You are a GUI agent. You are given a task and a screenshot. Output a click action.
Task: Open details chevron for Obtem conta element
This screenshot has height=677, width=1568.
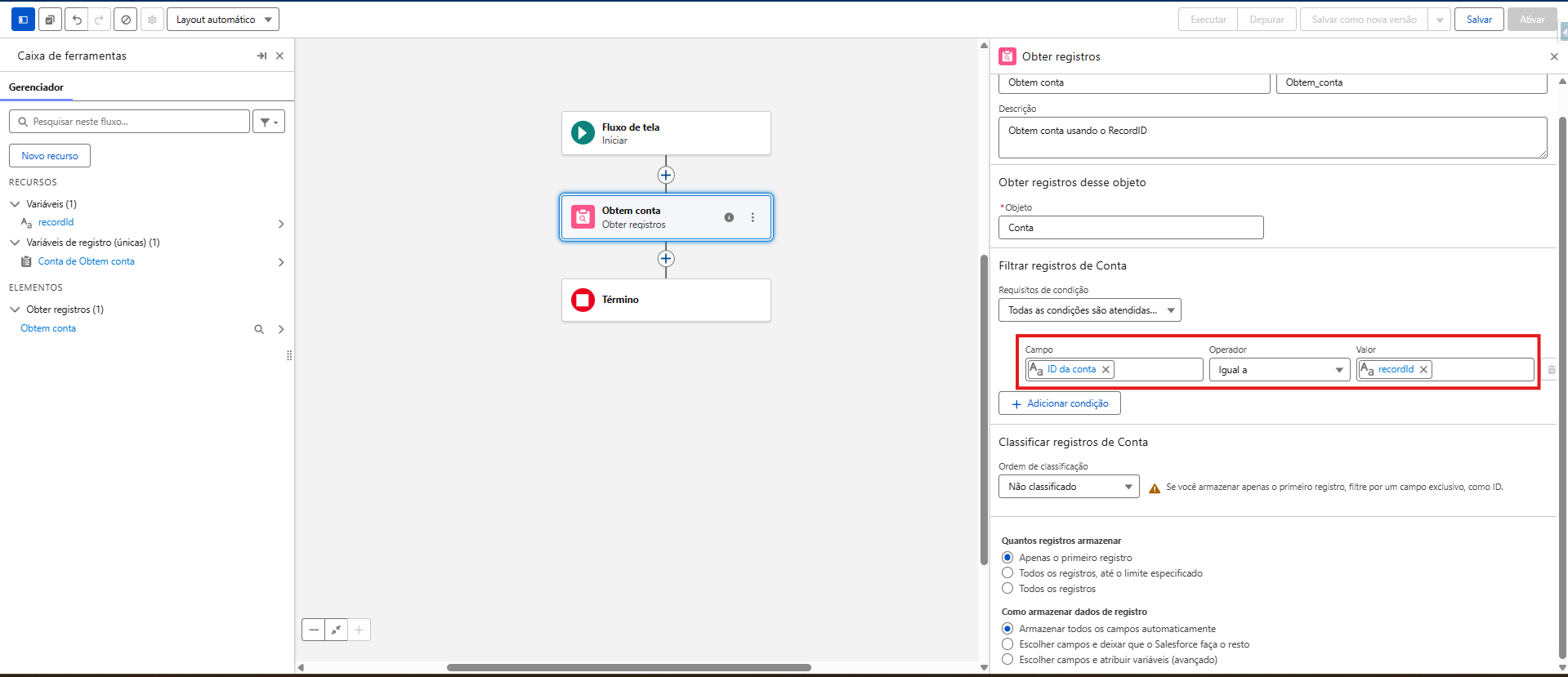pyautogui.click(x=281, y=329)
